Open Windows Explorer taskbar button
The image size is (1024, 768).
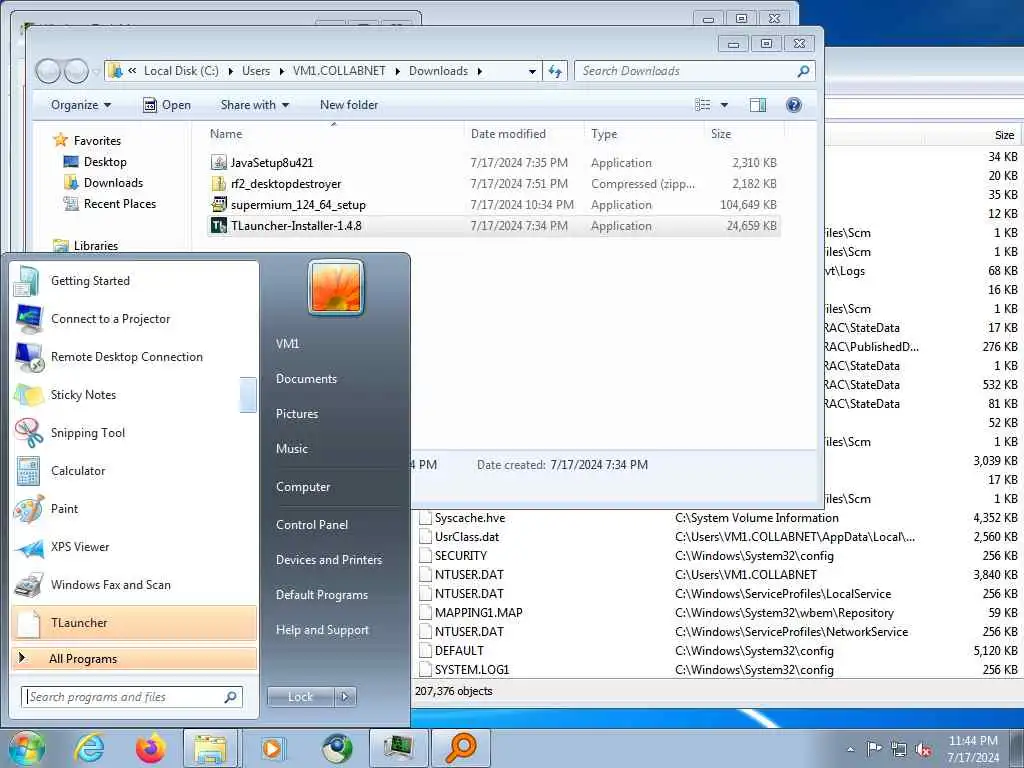click(211, 748)
